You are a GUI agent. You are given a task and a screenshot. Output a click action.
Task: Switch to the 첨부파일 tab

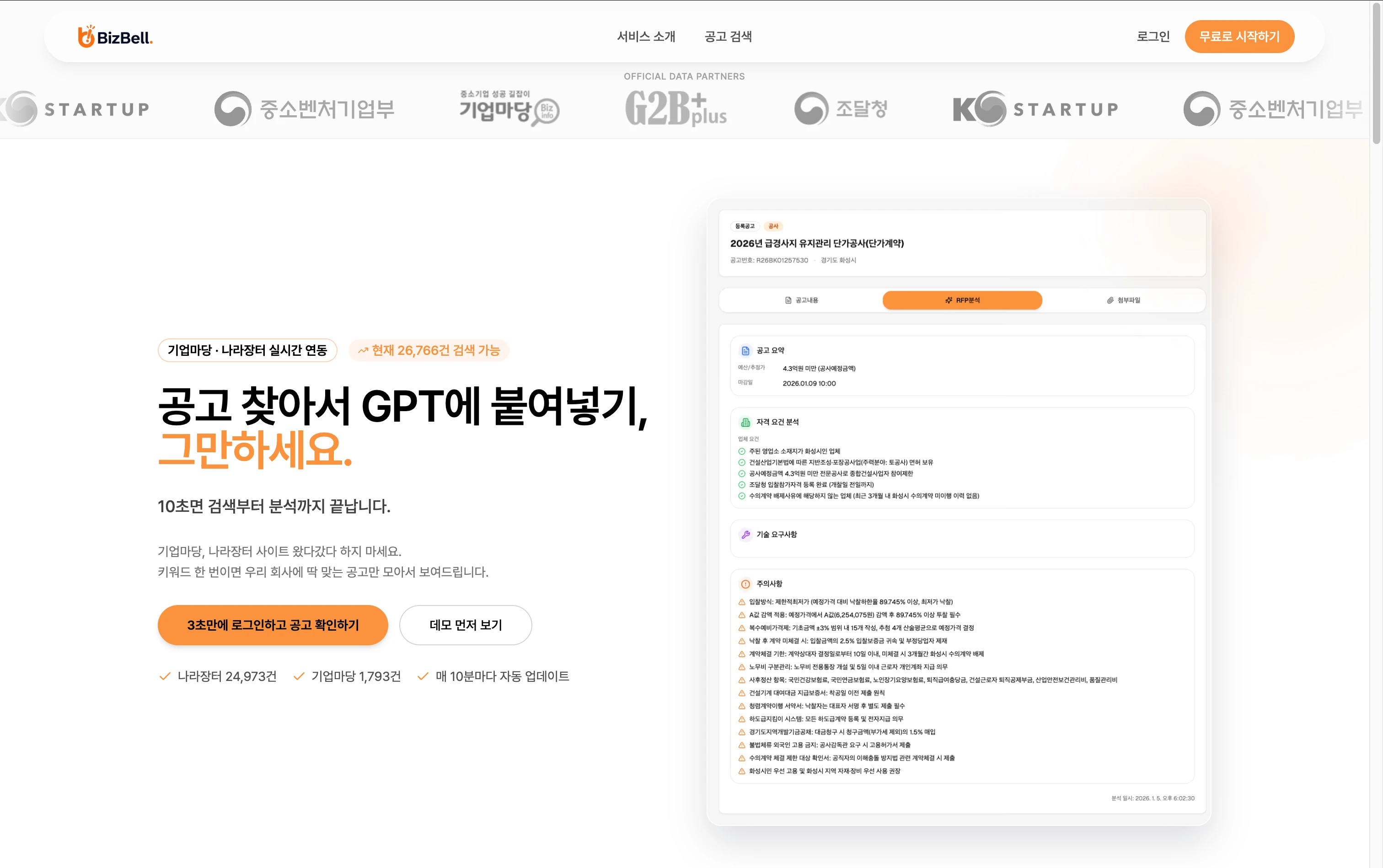coord(1124,300)
